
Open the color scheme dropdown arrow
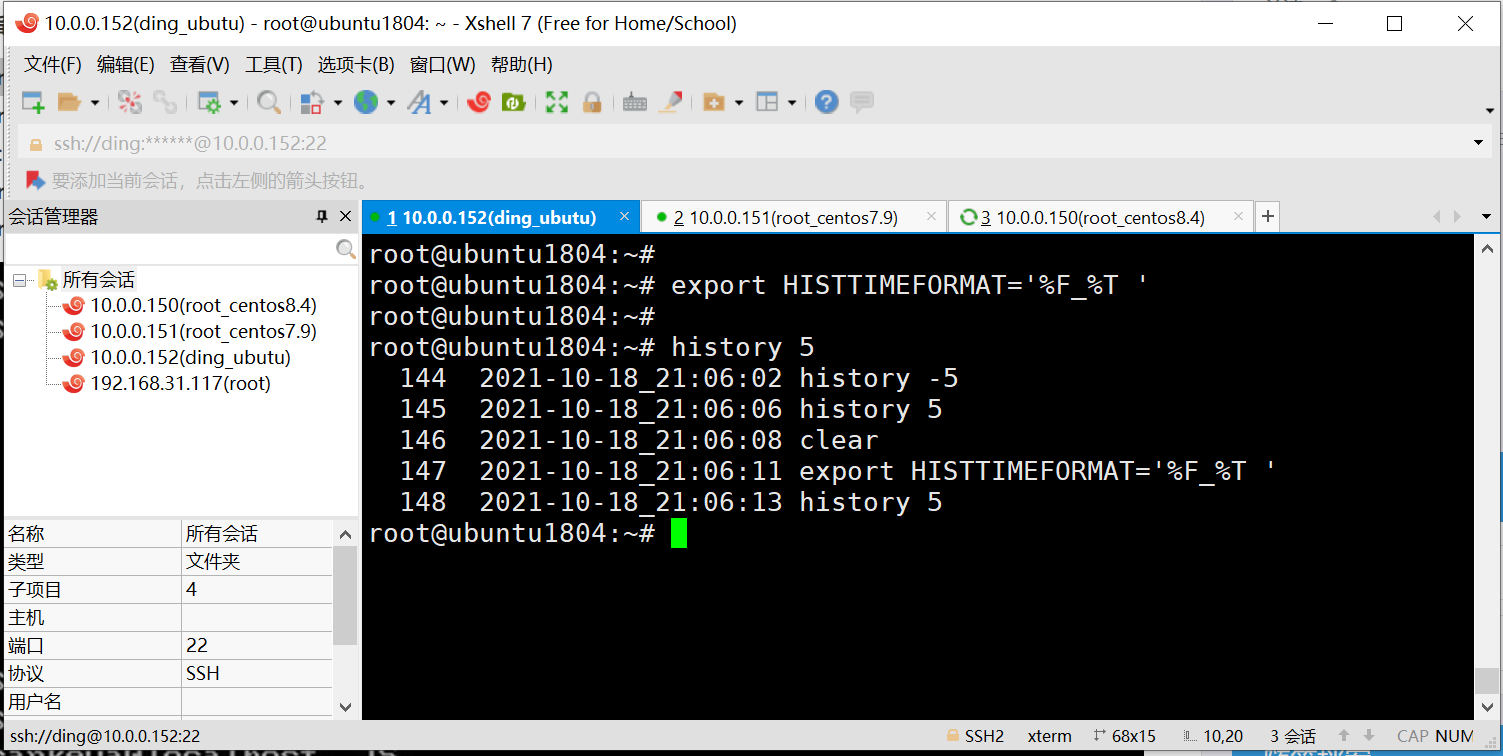[x=338, y=102]
